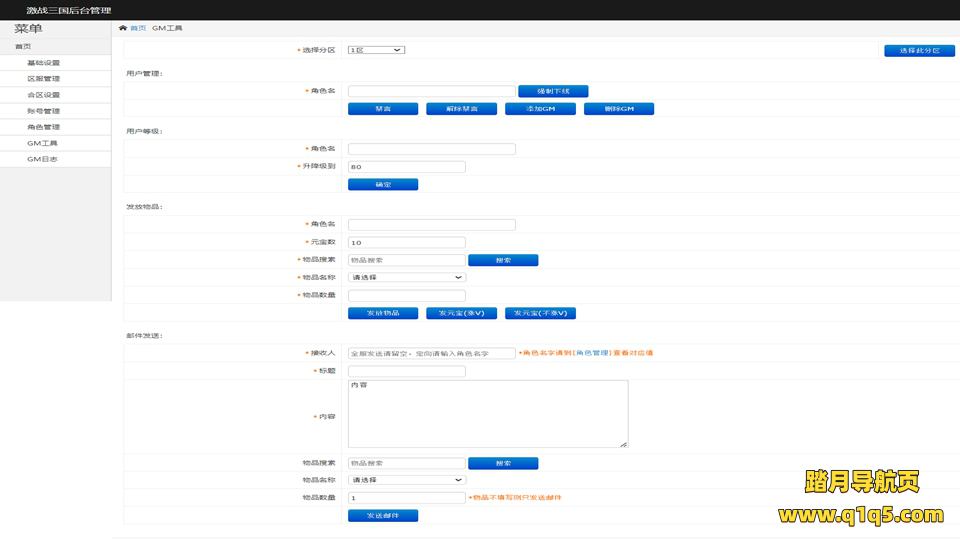Open 物品名称 dropdown in 邮件发送 section
Image resolution: width=960 pixels, height=540 pixels.
406,480
